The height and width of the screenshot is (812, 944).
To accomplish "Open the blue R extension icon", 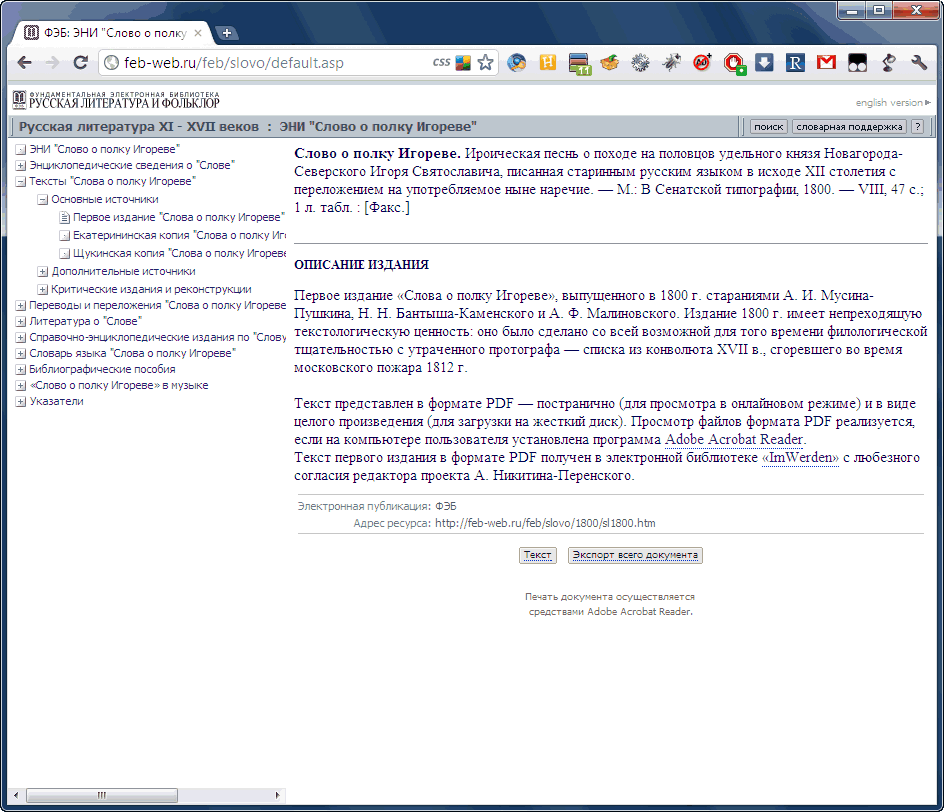I will [x=795, y=63].
